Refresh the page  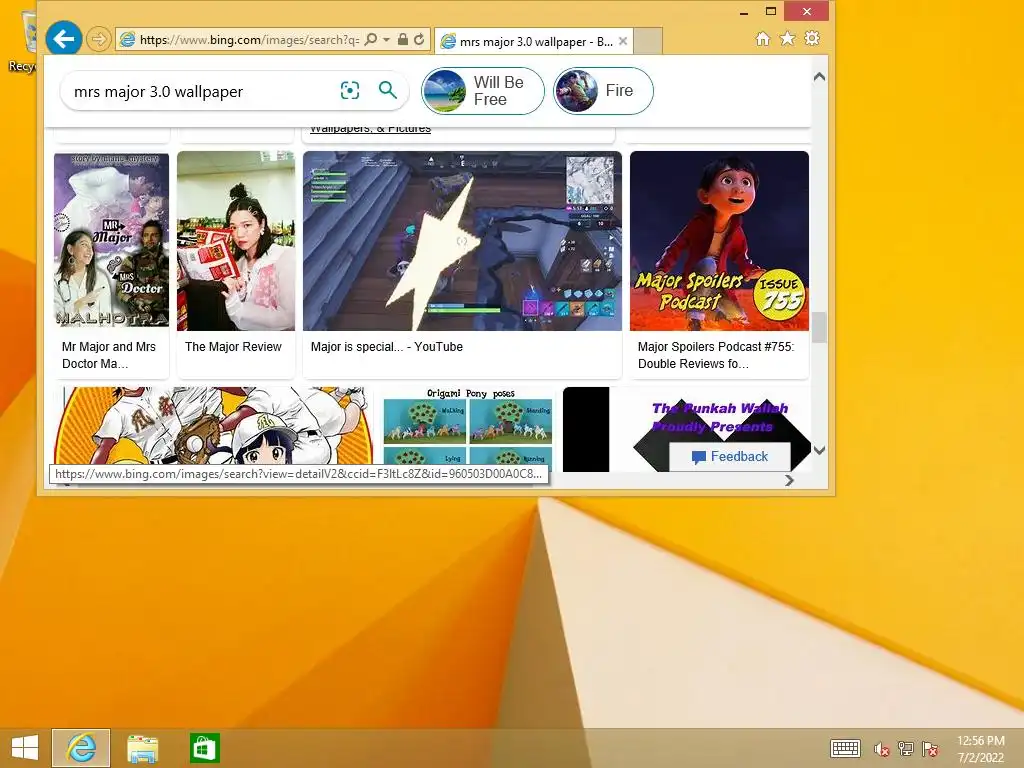coord(419,39)
